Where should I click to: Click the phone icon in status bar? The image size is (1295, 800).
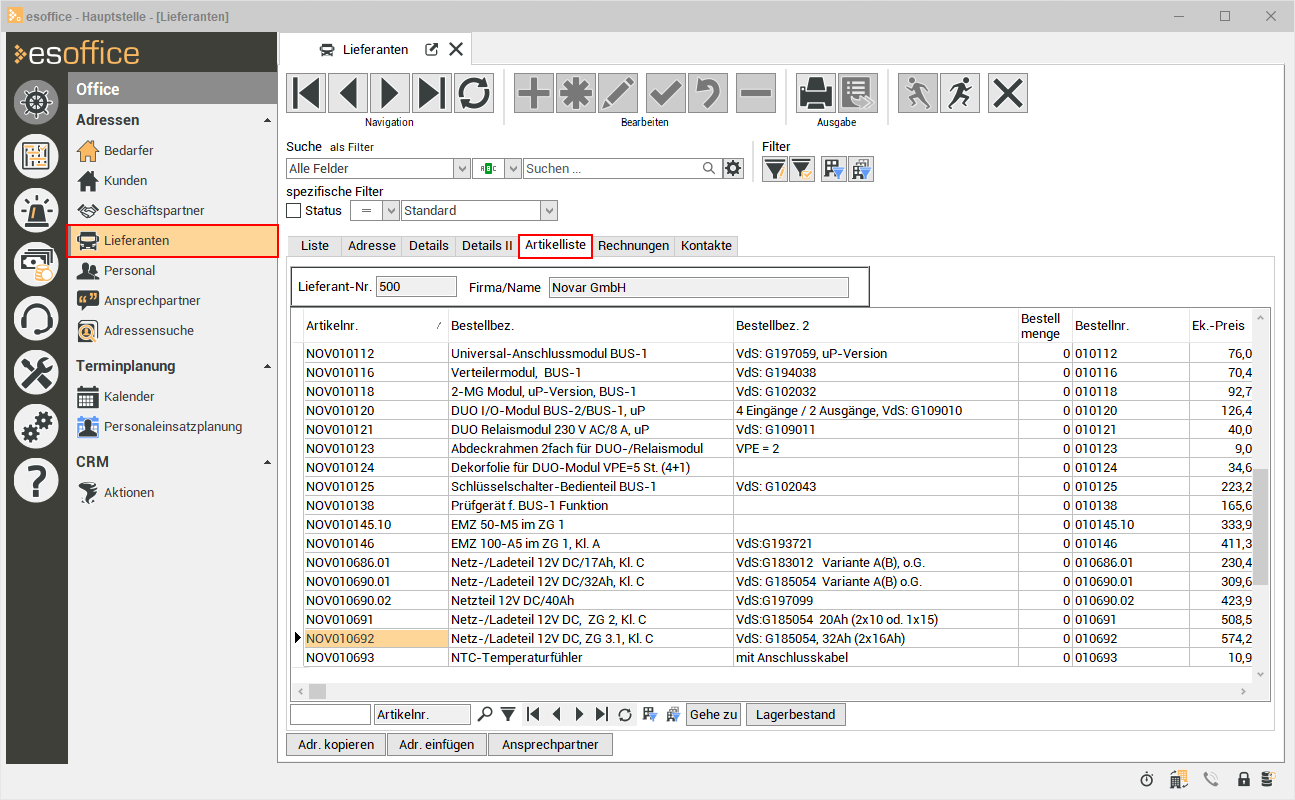coord(1212,779)
